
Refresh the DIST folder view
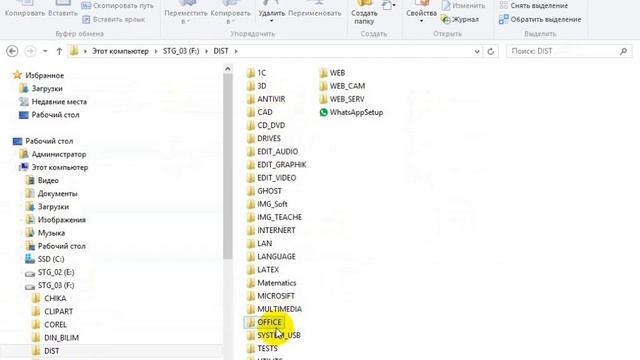tap(491, 51)
